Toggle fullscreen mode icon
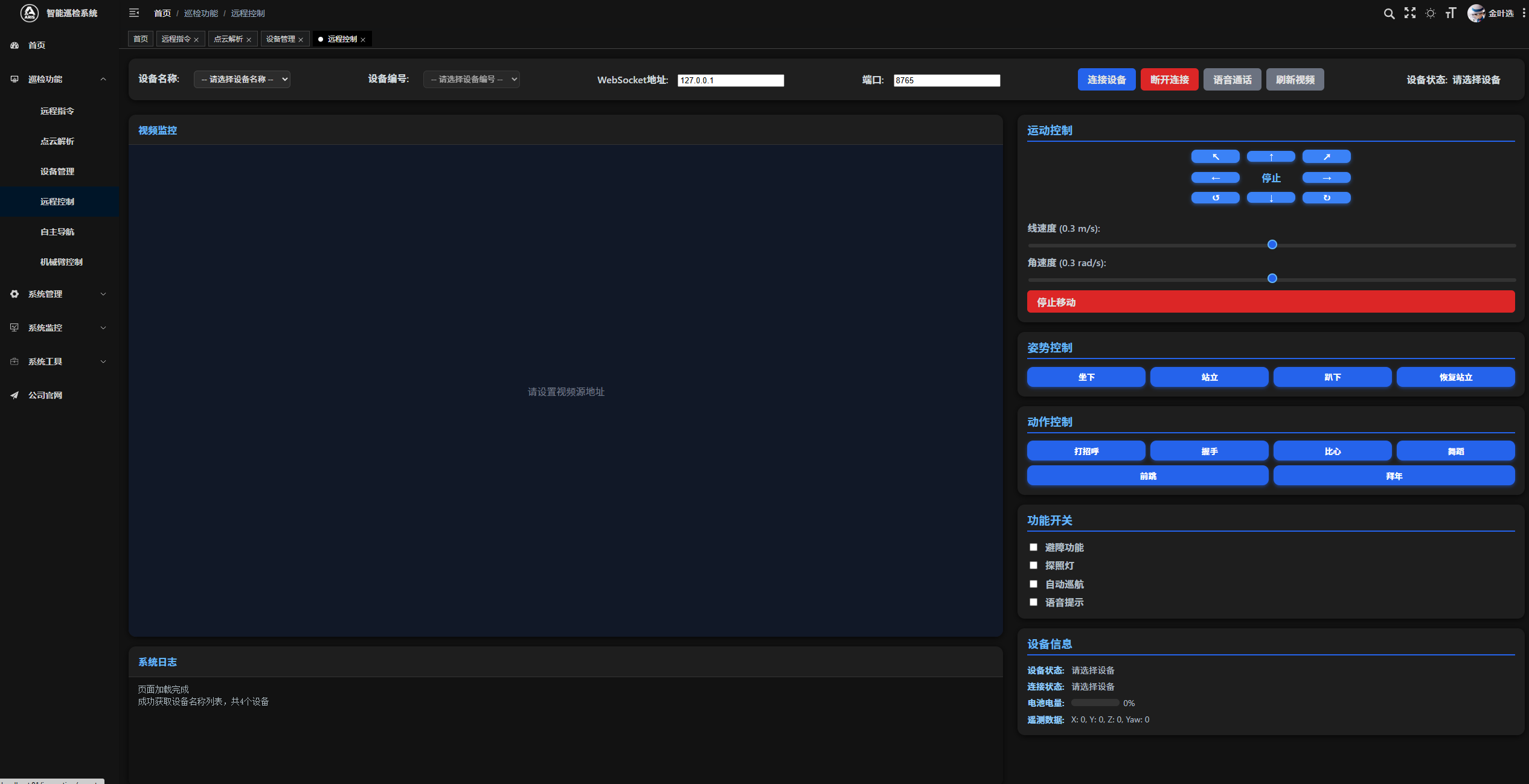This screenshot has width=1529, height=784. (1410, 13)
